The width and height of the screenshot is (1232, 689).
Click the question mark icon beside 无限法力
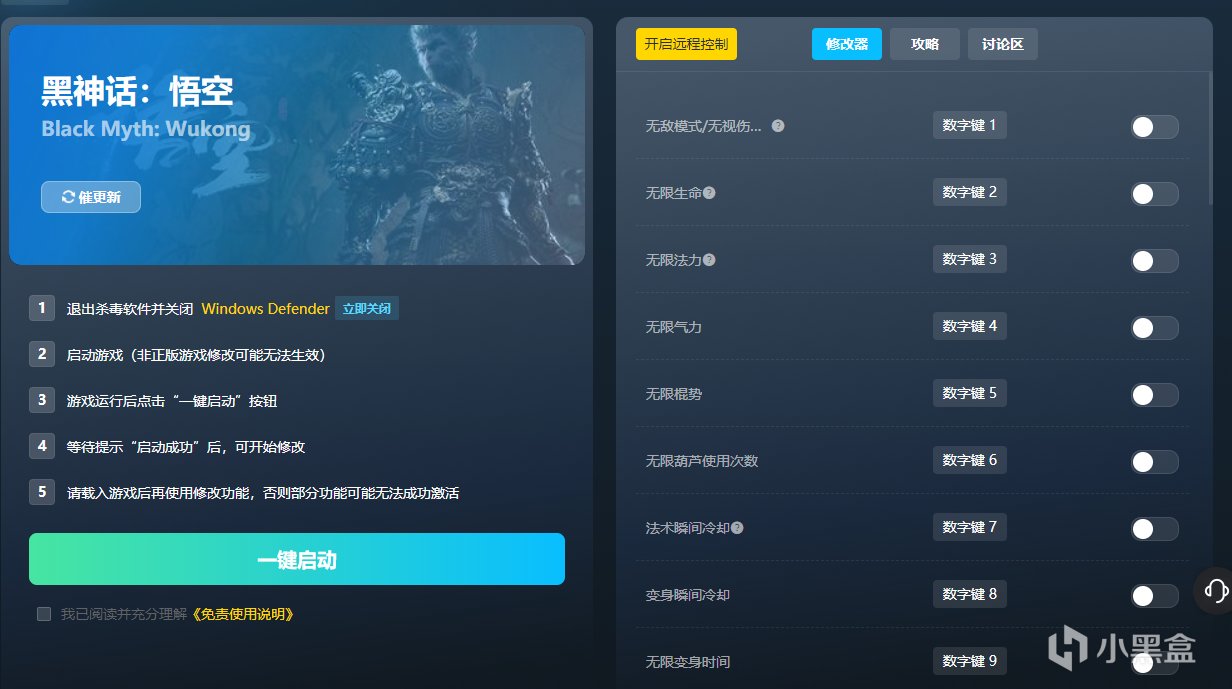click(x=709, y=260)
